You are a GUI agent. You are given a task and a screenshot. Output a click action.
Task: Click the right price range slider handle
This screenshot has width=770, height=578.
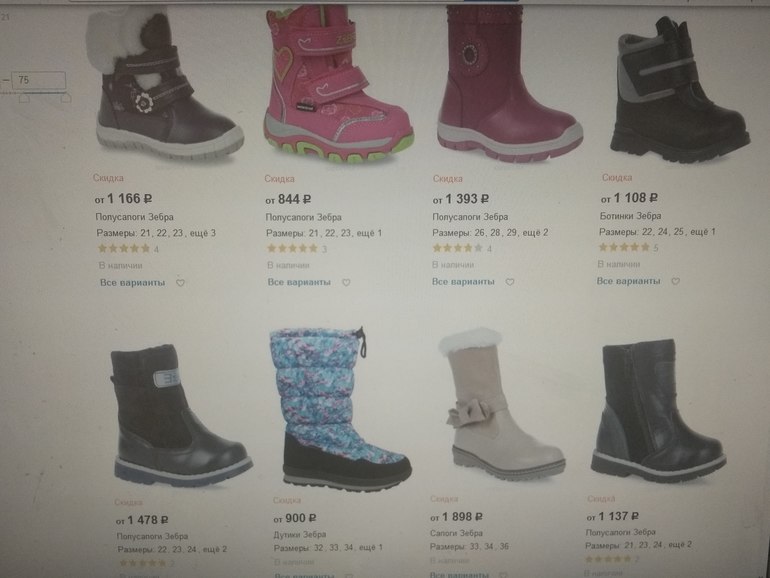click(66, 98)
